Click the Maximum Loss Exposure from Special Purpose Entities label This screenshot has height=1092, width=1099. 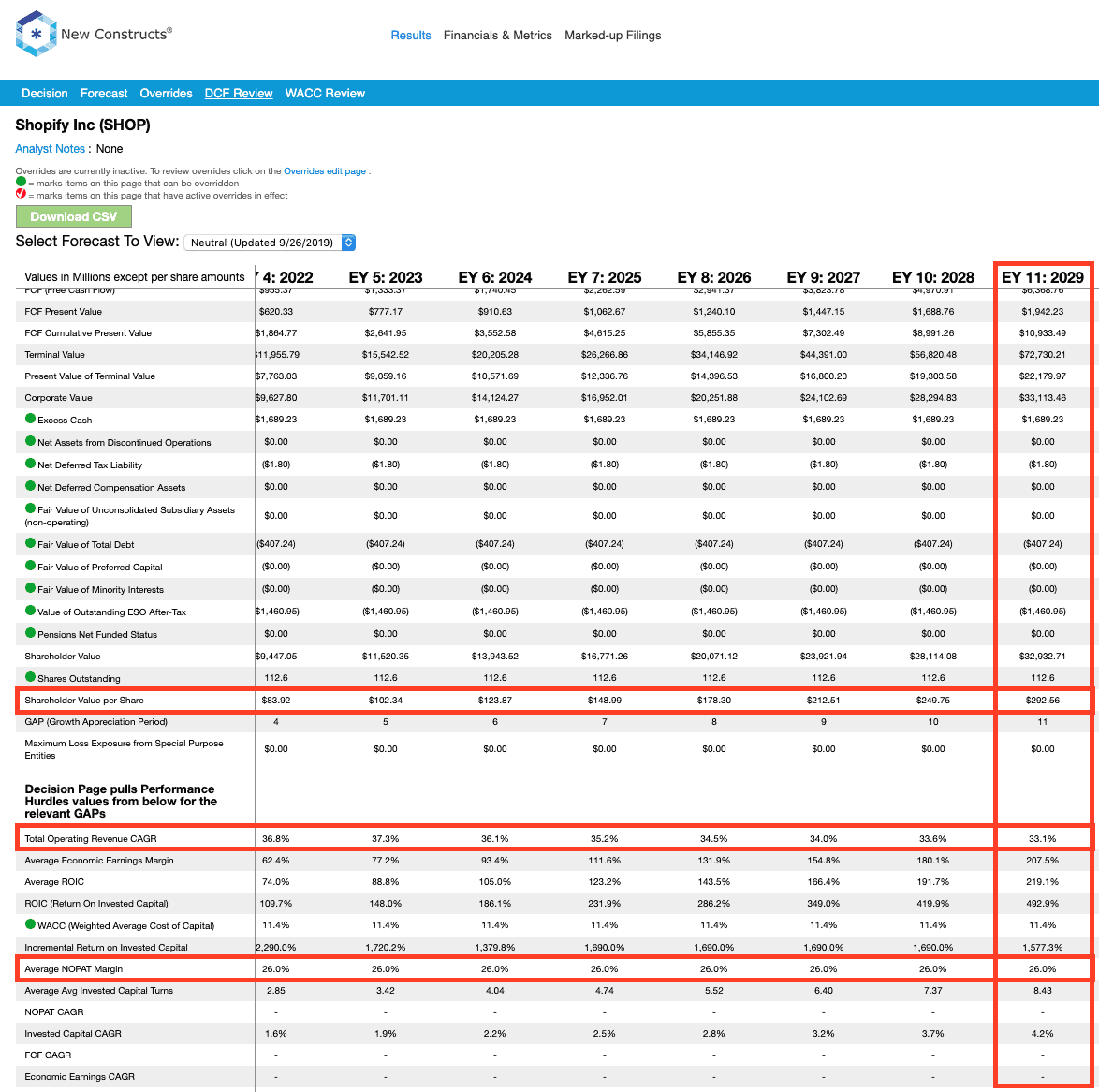[125, 749]
